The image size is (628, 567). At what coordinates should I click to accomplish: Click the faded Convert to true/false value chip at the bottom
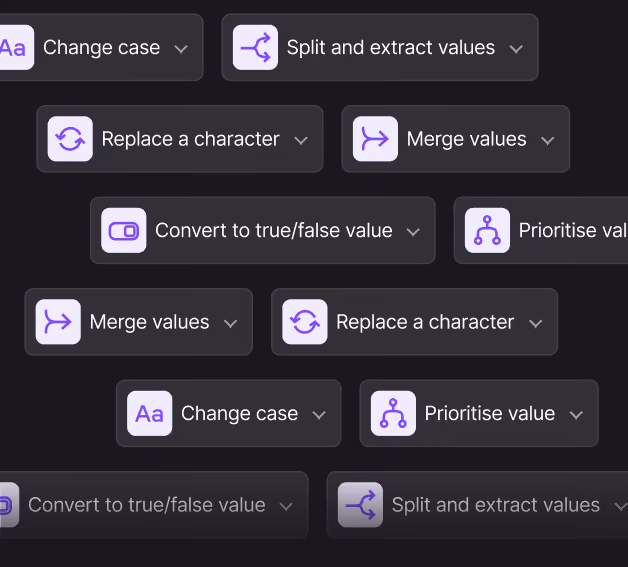[x=154, y=505]
